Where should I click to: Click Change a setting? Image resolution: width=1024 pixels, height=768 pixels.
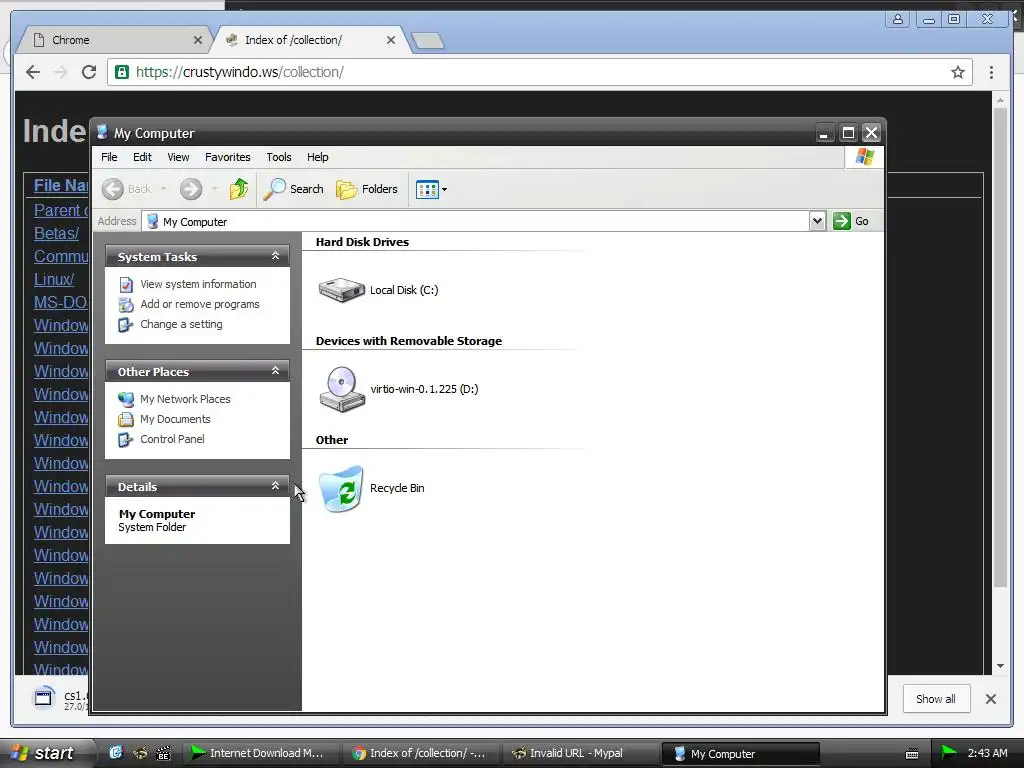click(x=181, y=325)
